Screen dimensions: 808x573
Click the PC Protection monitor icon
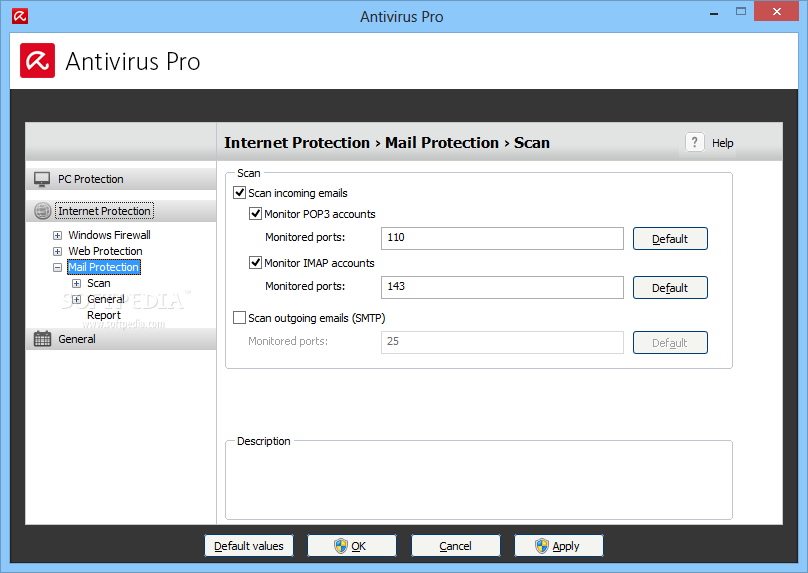pyautogui.click(x=42, y=179)
